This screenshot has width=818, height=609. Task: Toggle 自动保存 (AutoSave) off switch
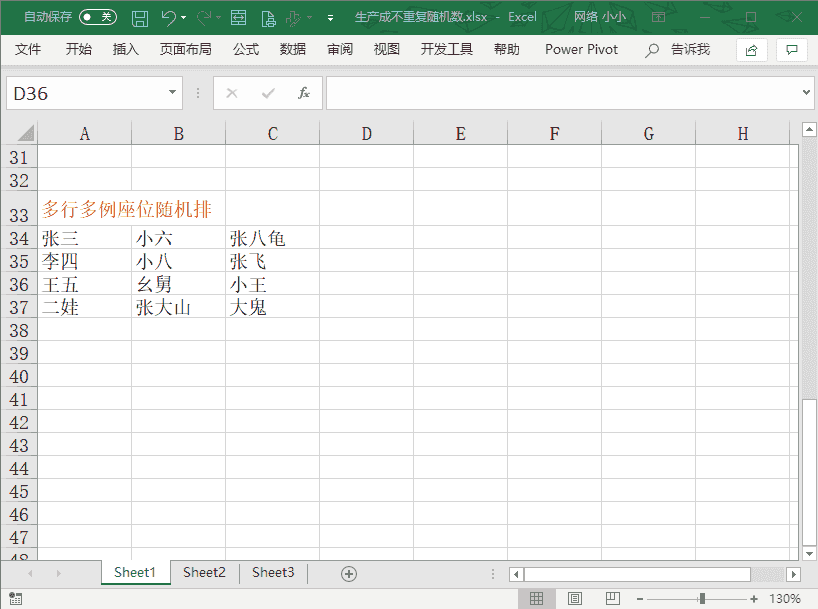tap(97, 16)
